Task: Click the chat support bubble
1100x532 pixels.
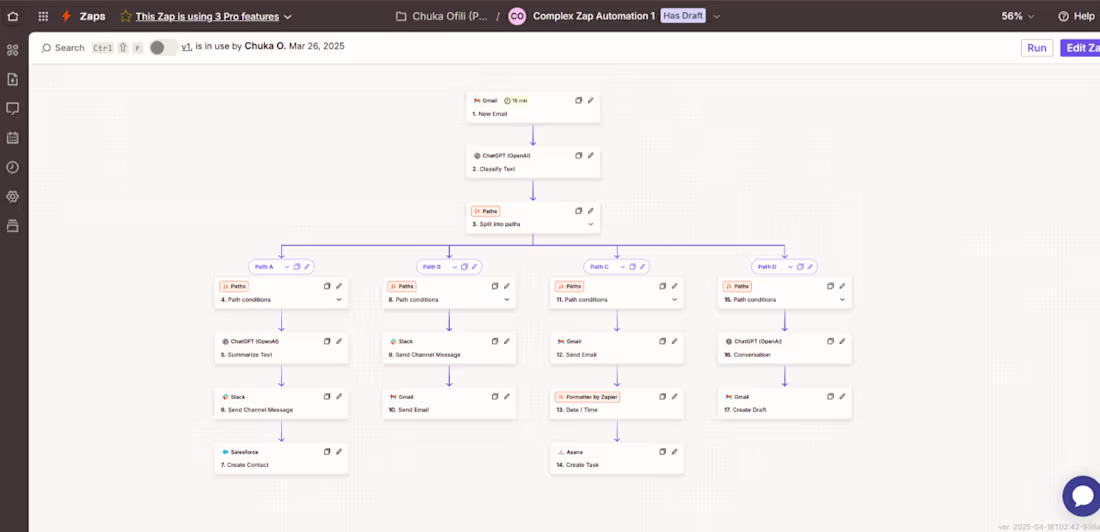Action: [x=1082, y=496]
